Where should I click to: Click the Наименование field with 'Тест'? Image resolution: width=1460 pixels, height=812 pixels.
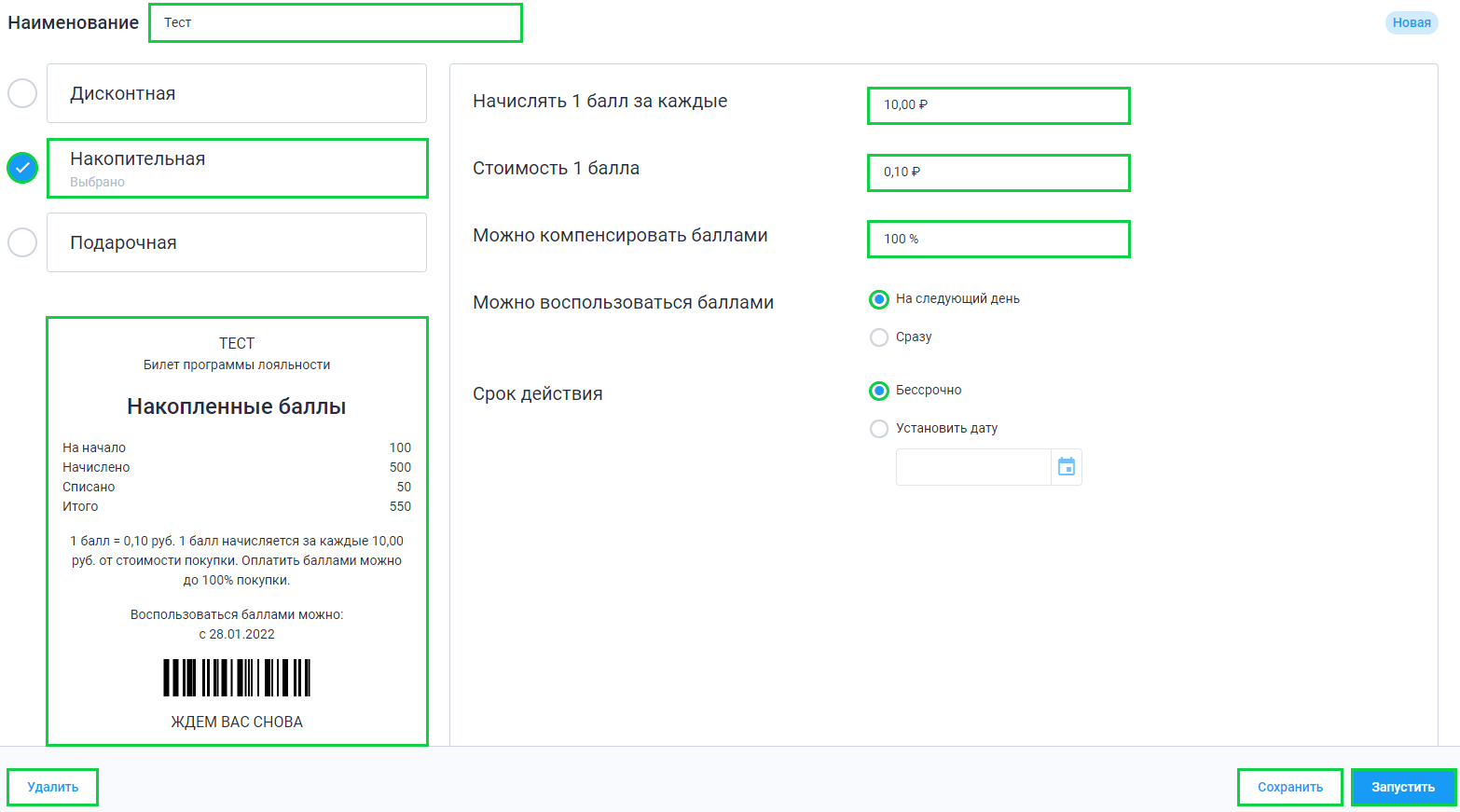coord(336,22)
